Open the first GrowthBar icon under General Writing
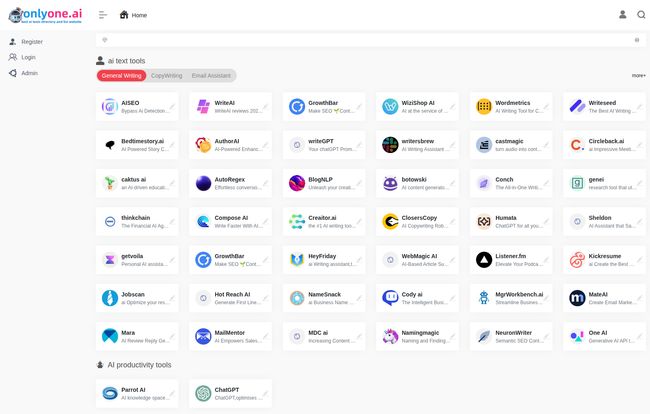 pos(297,107)
